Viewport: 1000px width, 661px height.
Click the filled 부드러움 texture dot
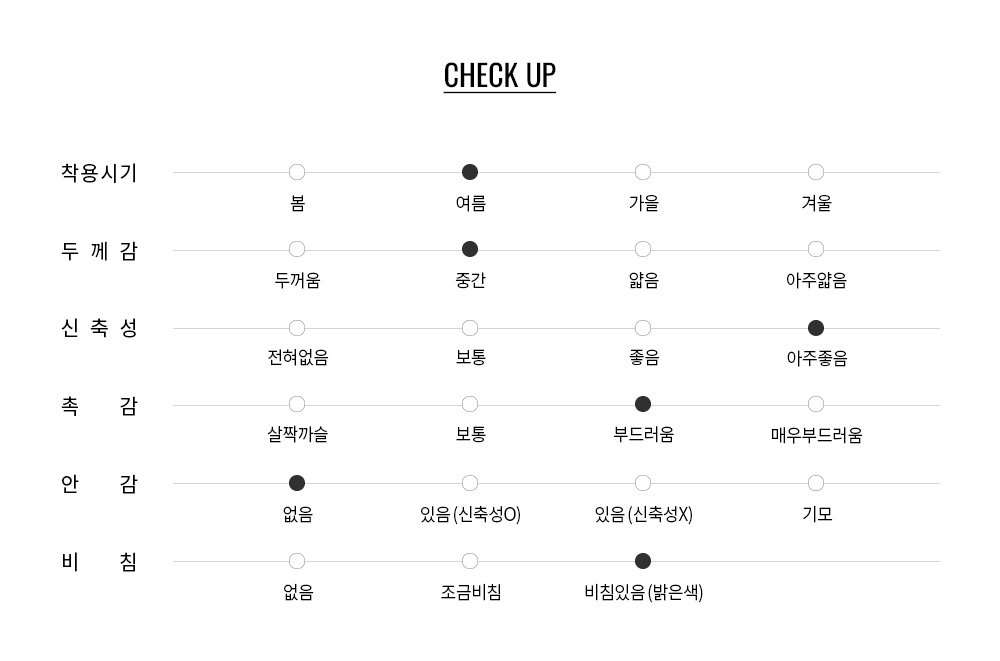coord(643,405)
